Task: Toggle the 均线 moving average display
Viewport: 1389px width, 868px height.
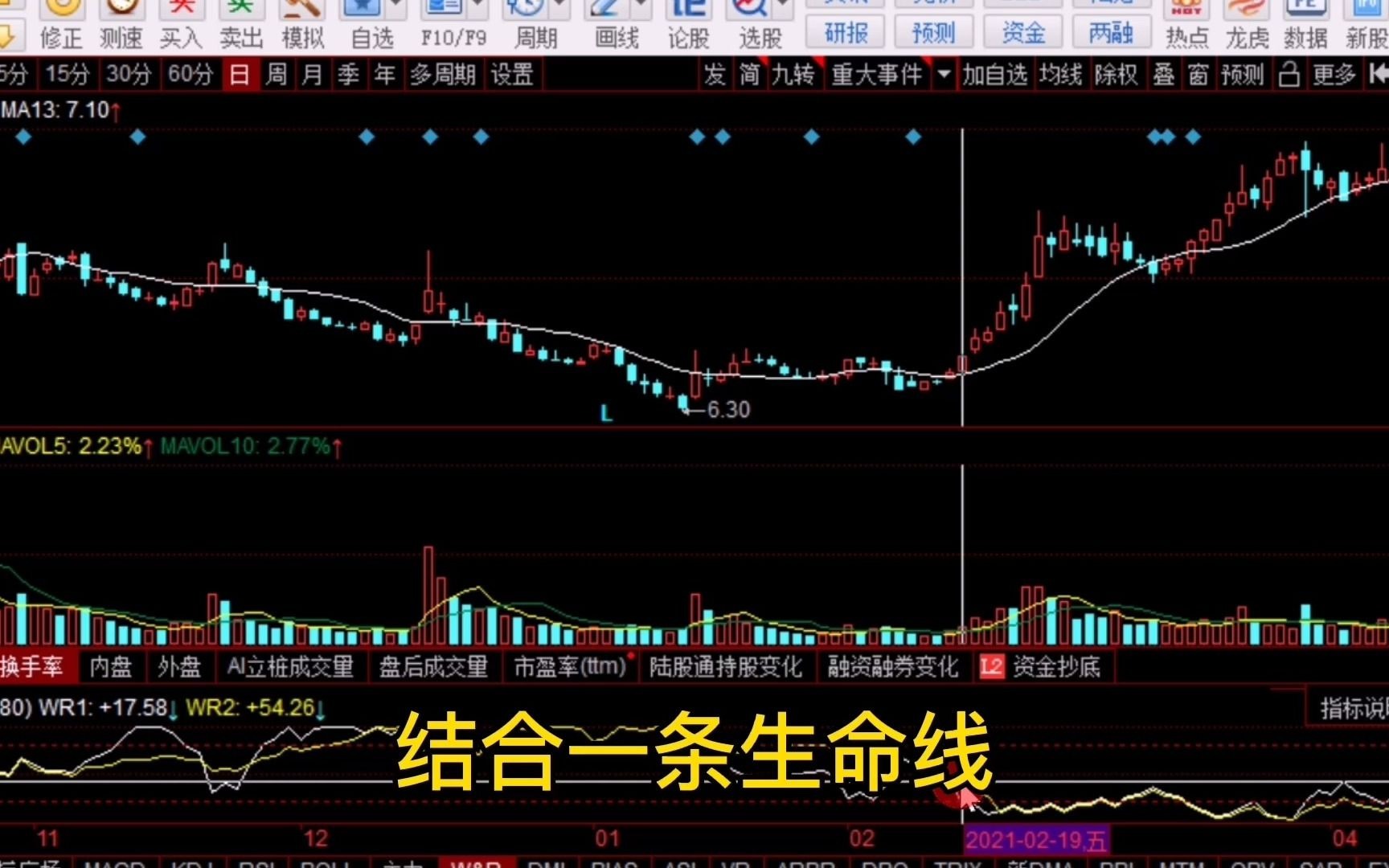Action: tap(1061, 75)
